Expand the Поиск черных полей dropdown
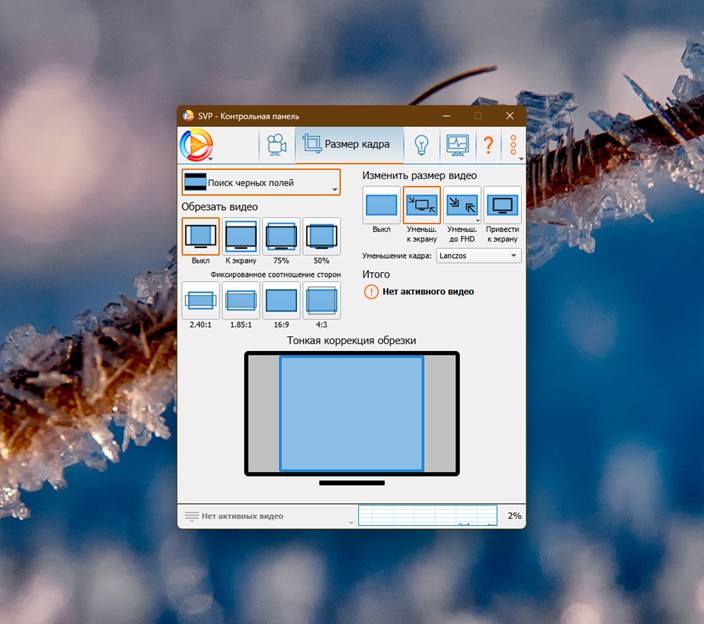This screenshot has height=624, width=704. (x=260, y=182)
